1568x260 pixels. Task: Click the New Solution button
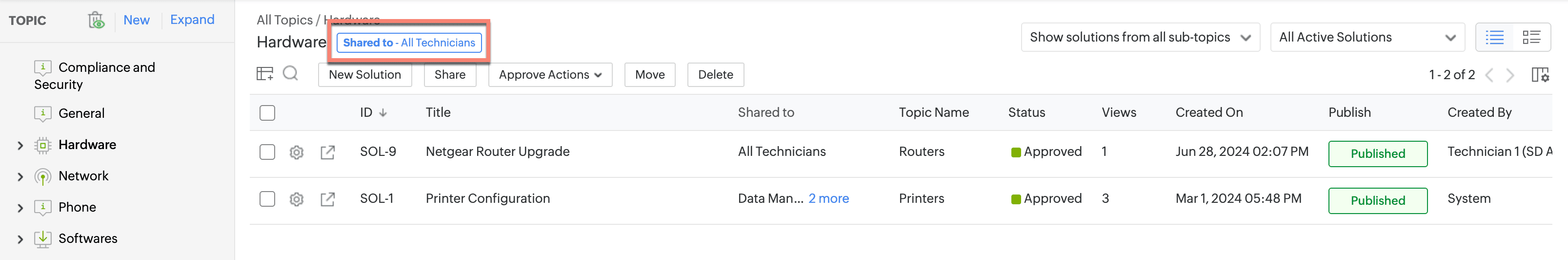pyautogui.click(x=364, y=74)
